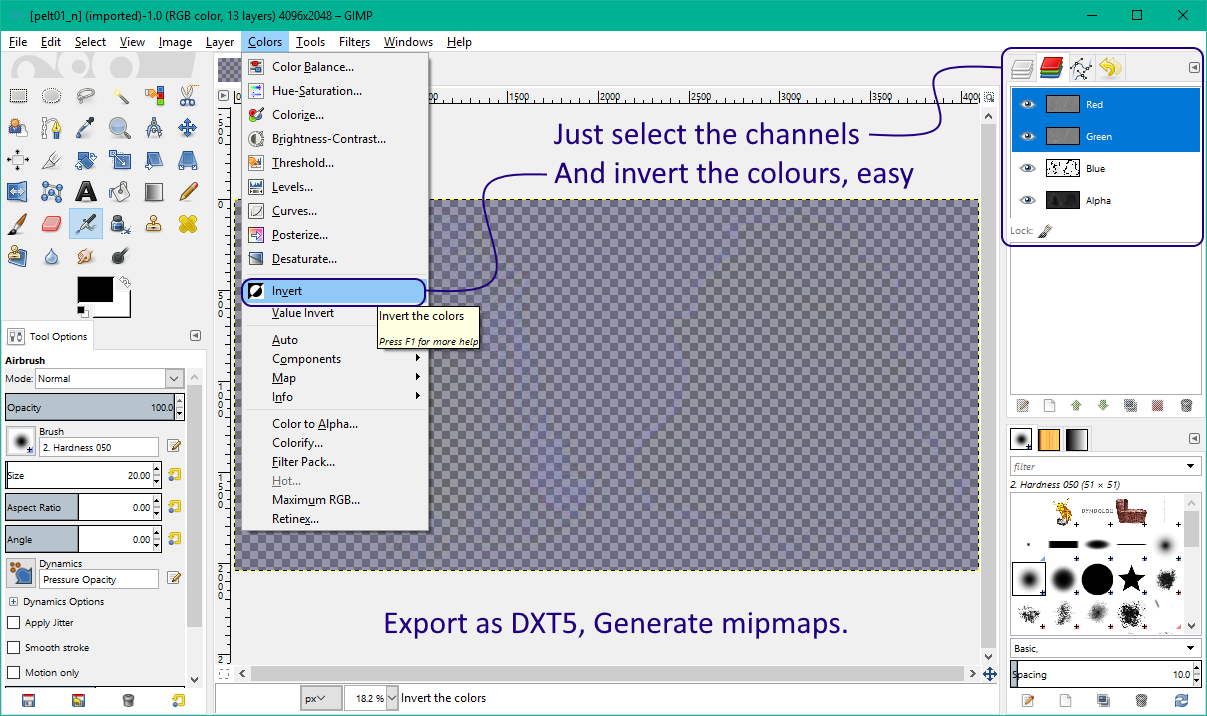Open the brush filter dropdown
This screenshot has height=716, width=1207.
[1190, 466]
